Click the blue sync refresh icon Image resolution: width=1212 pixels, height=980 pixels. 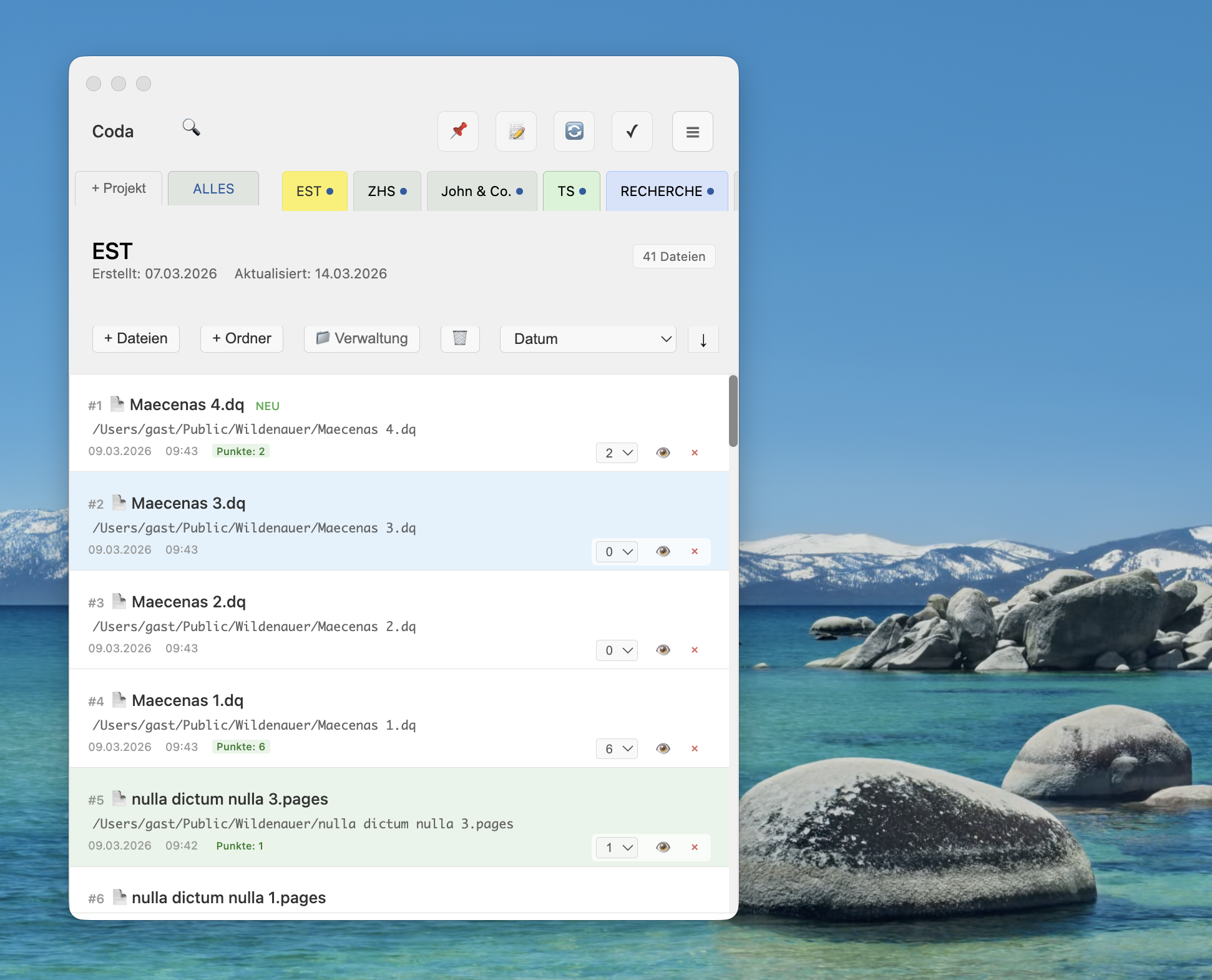pyautogui.click(x=574, y=131)
